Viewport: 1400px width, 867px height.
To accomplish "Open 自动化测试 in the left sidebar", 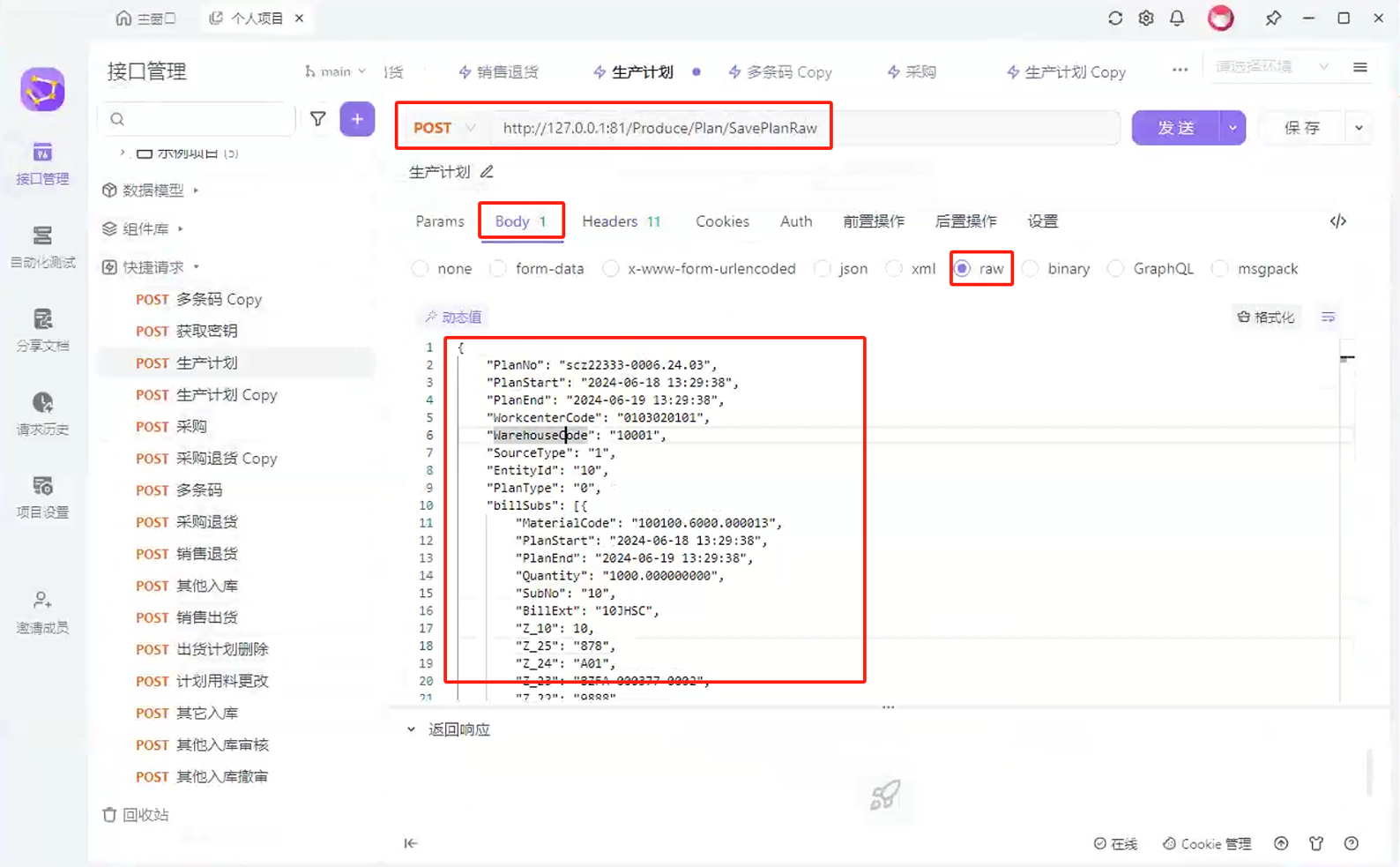I will (42, 246).
